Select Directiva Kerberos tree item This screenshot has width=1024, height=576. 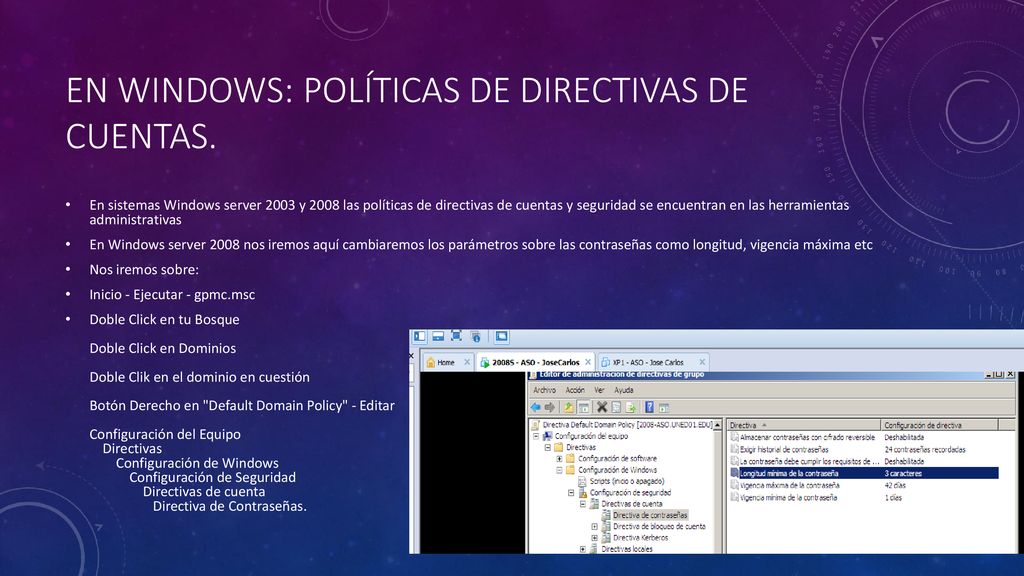640,537
